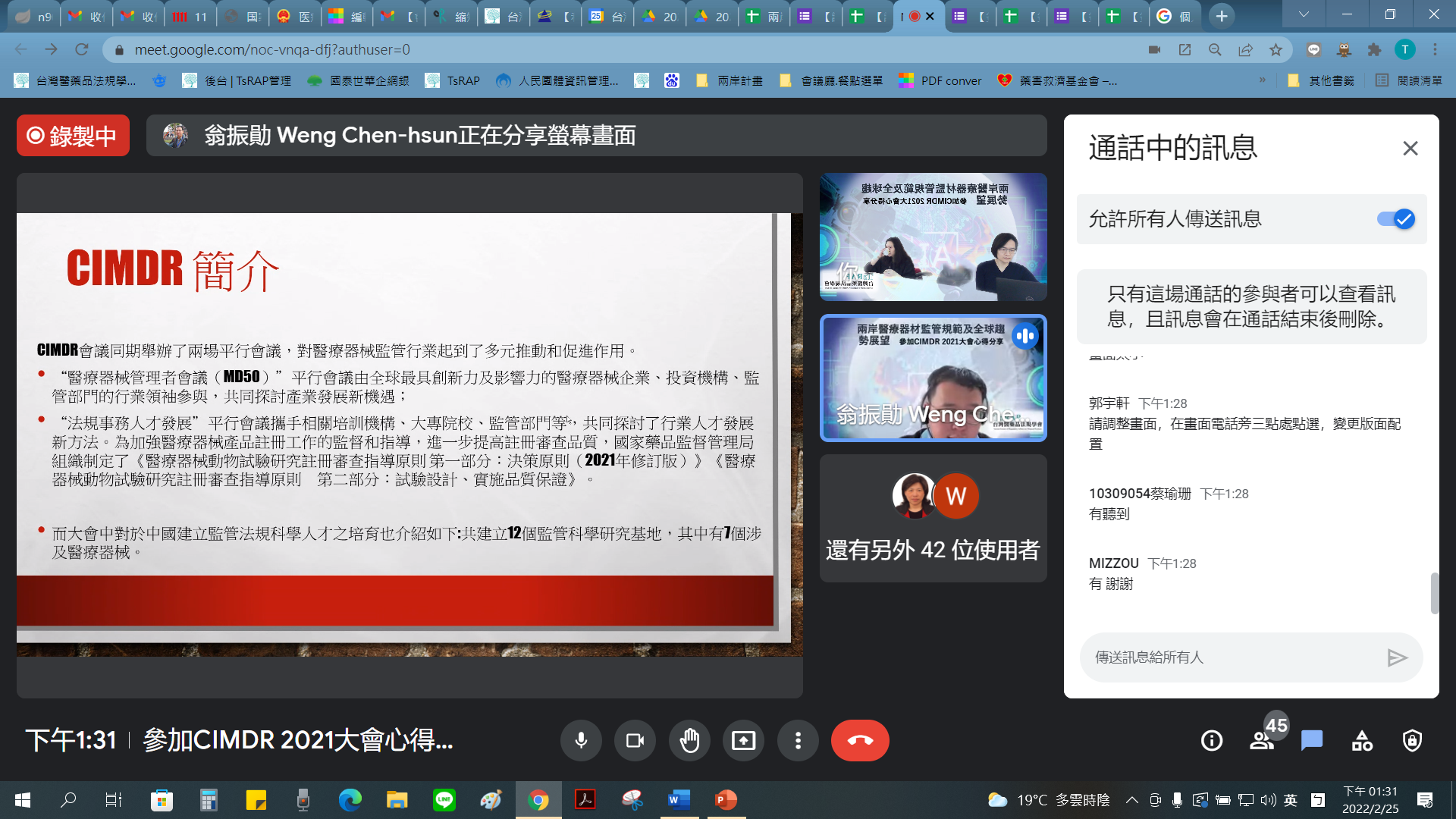Show the participants list with 45 badge
Viewport: 1456px width, 819px height.
click(1263, 741)
